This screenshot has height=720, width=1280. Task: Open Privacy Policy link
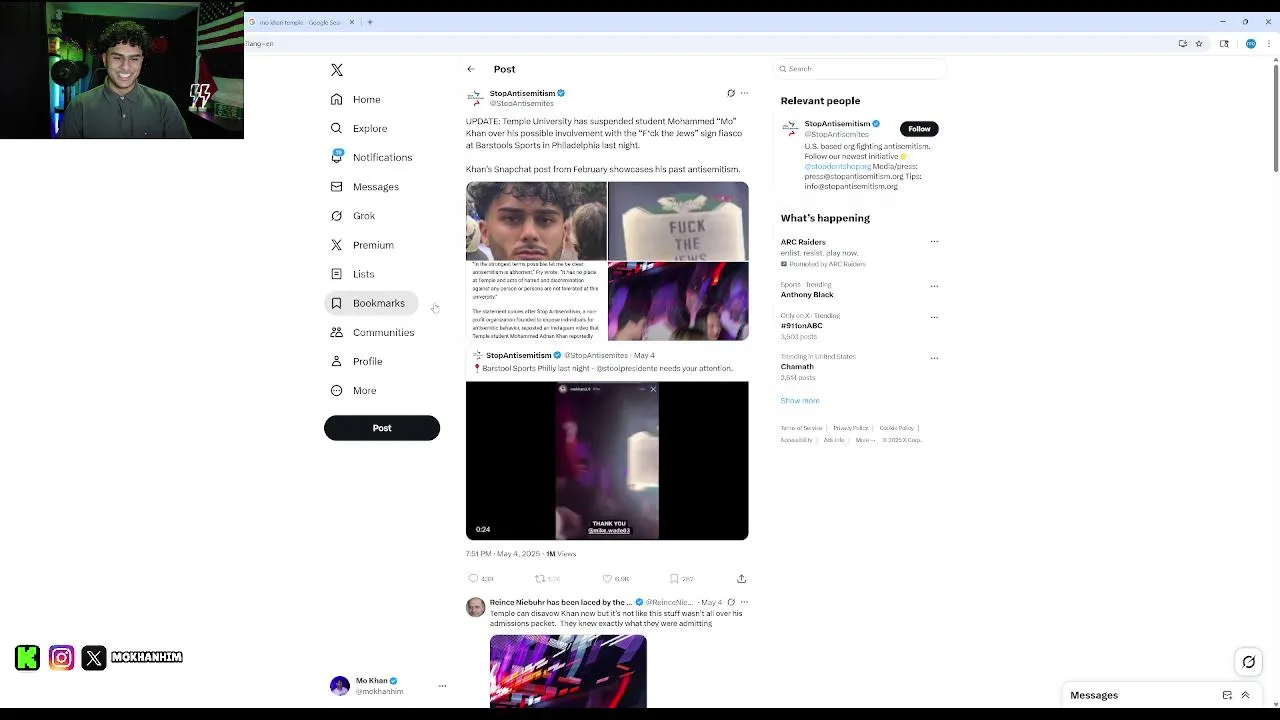click(x=850, y=428)
